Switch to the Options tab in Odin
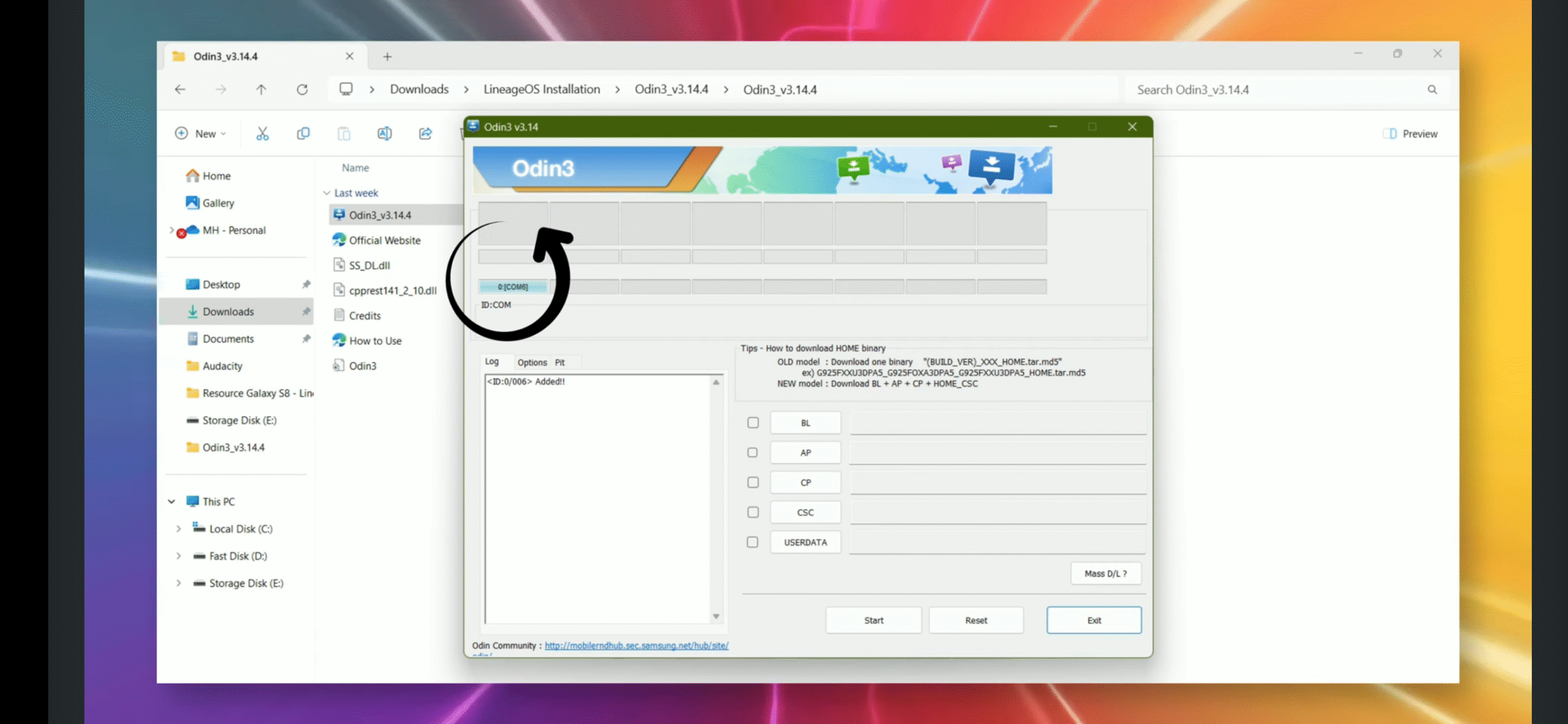Screen dimensions: 1568x724 point(532,363)
